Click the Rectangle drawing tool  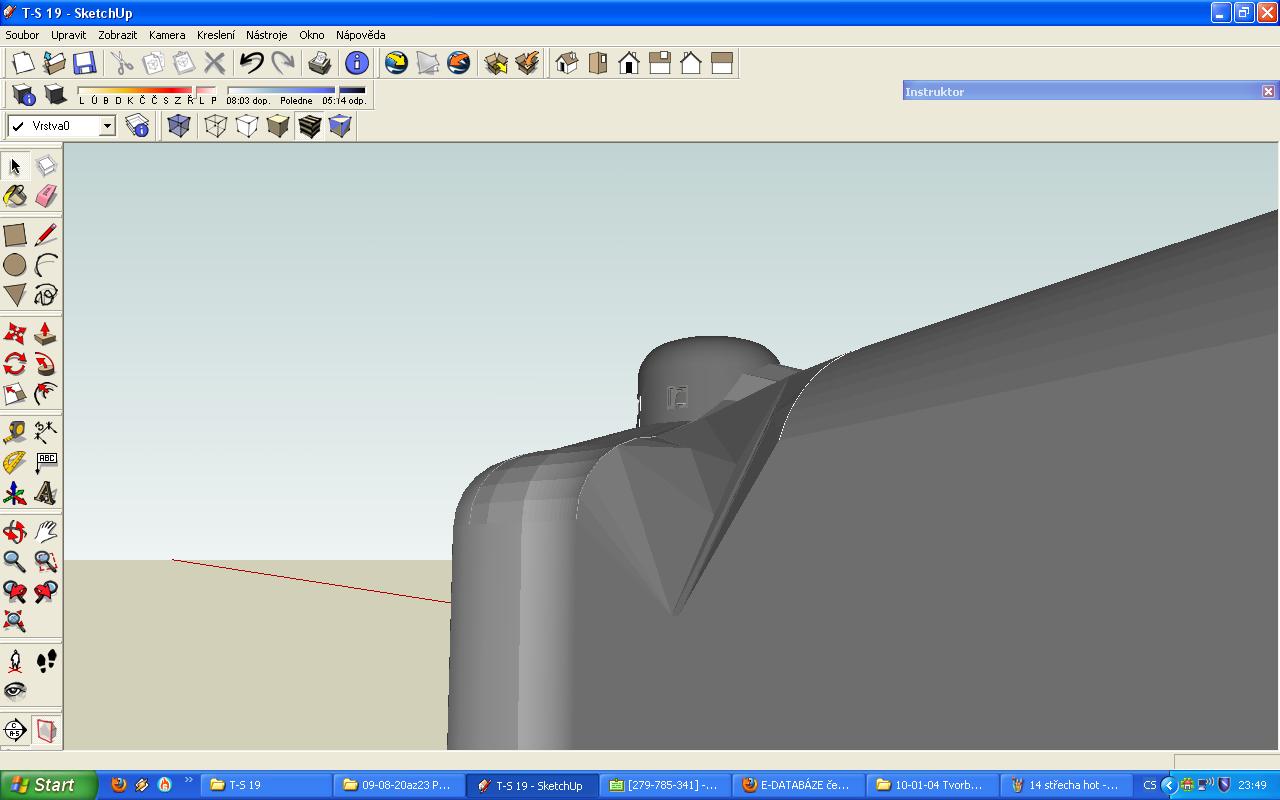[15, 235]
